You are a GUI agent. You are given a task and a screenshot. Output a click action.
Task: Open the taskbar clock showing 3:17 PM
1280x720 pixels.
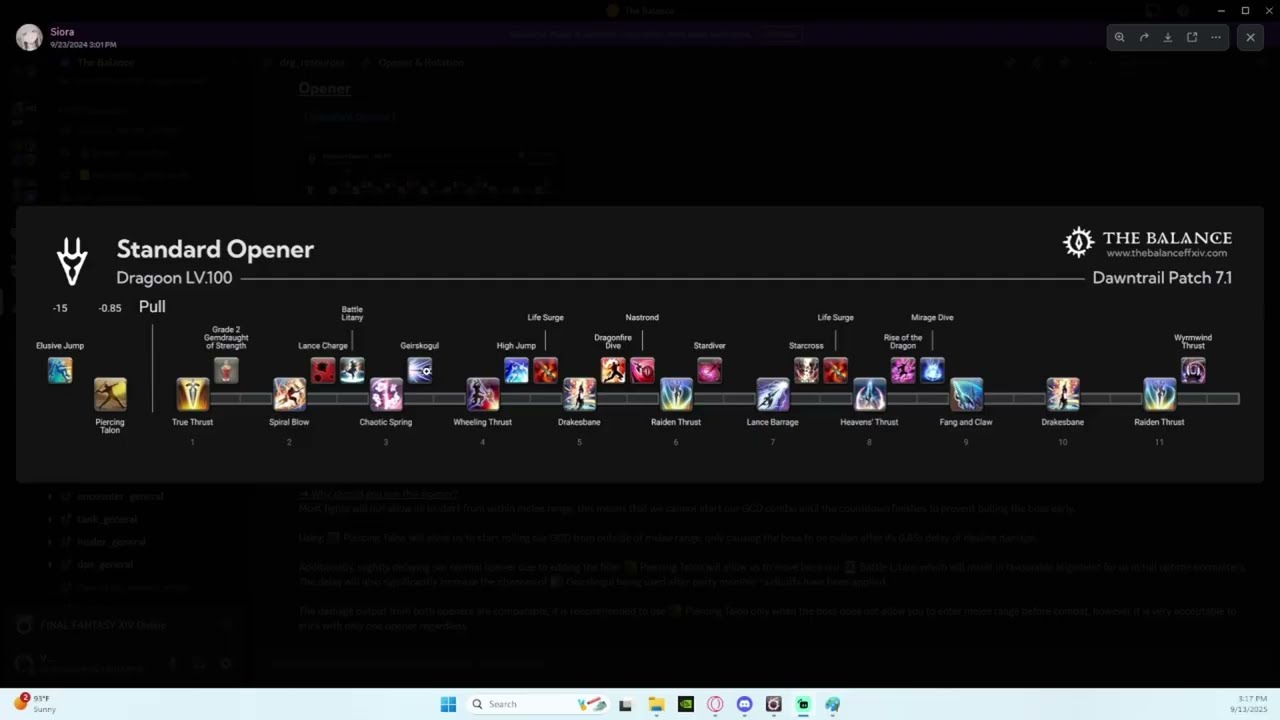(1249, 703)
